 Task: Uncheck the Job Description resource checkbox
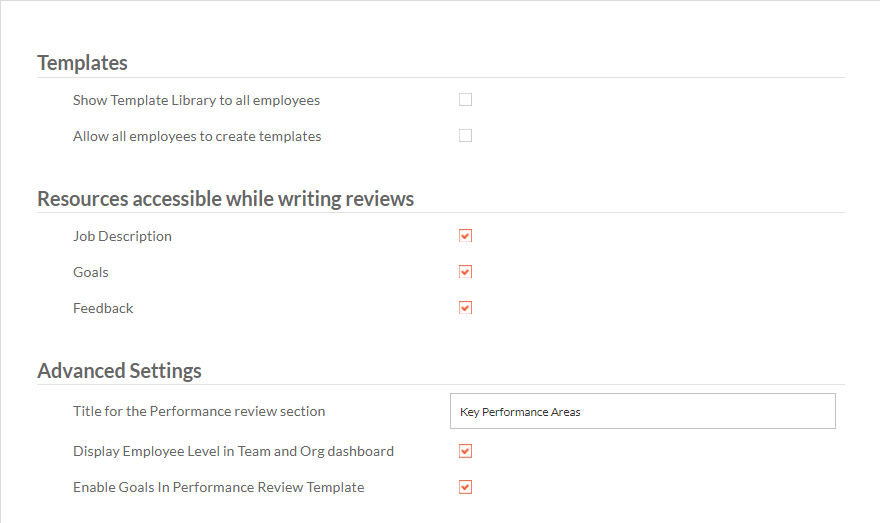465,236
